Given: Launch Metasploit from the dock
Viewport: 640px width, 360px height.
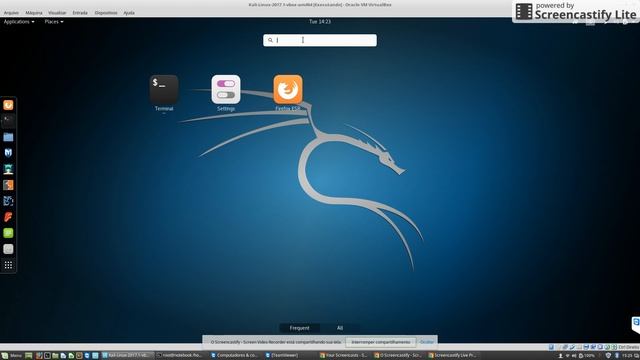Looking at the screenshot, I should (8, 153).
